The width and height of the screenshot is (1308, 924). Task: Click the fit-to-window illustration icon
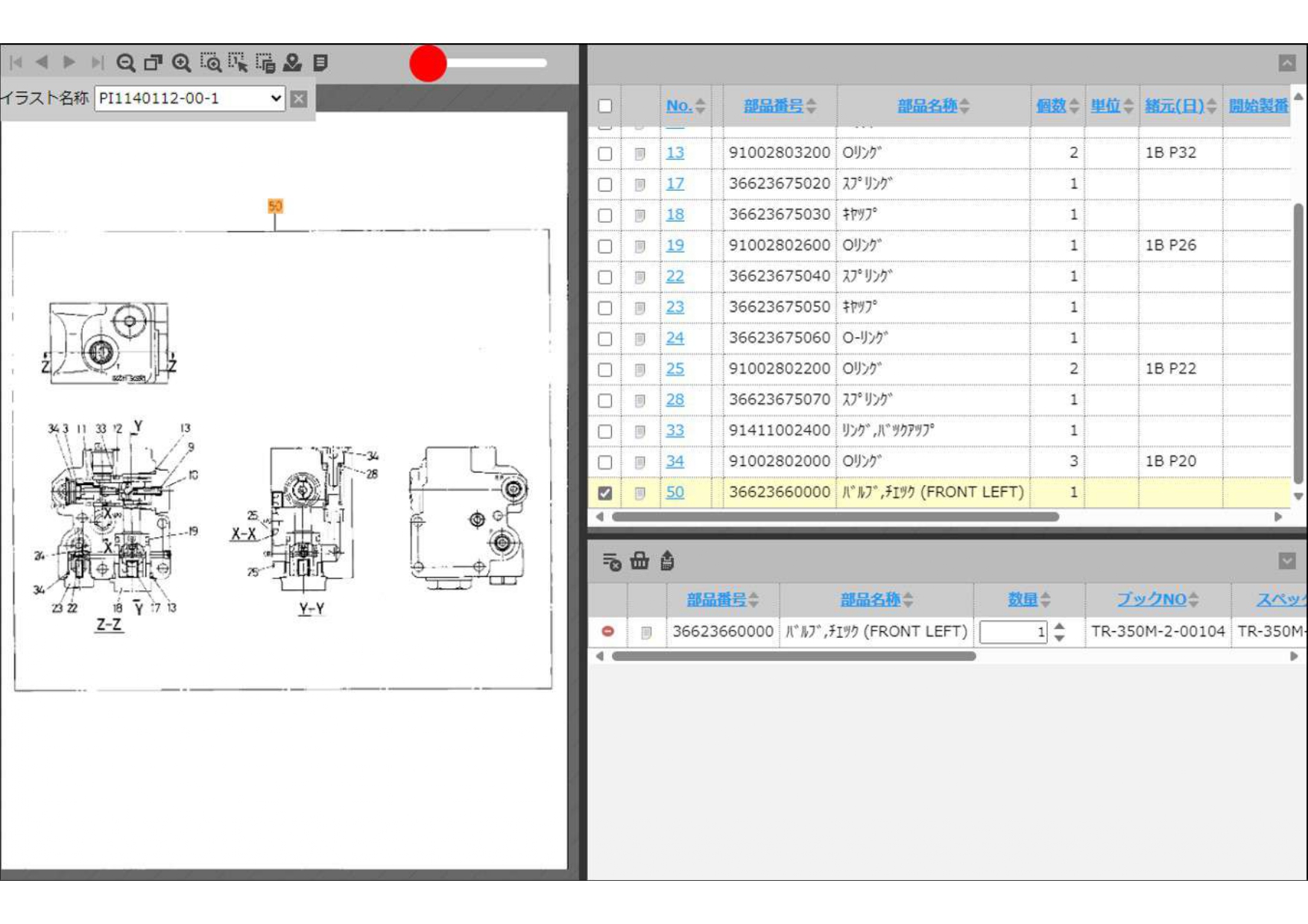153,63
